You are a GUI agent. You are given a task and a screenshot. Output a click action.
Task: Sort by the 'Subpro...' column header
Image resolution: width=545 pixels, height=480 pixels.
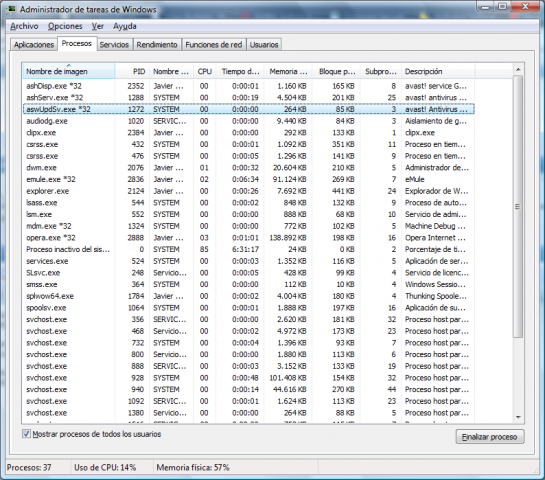[381, 72]
